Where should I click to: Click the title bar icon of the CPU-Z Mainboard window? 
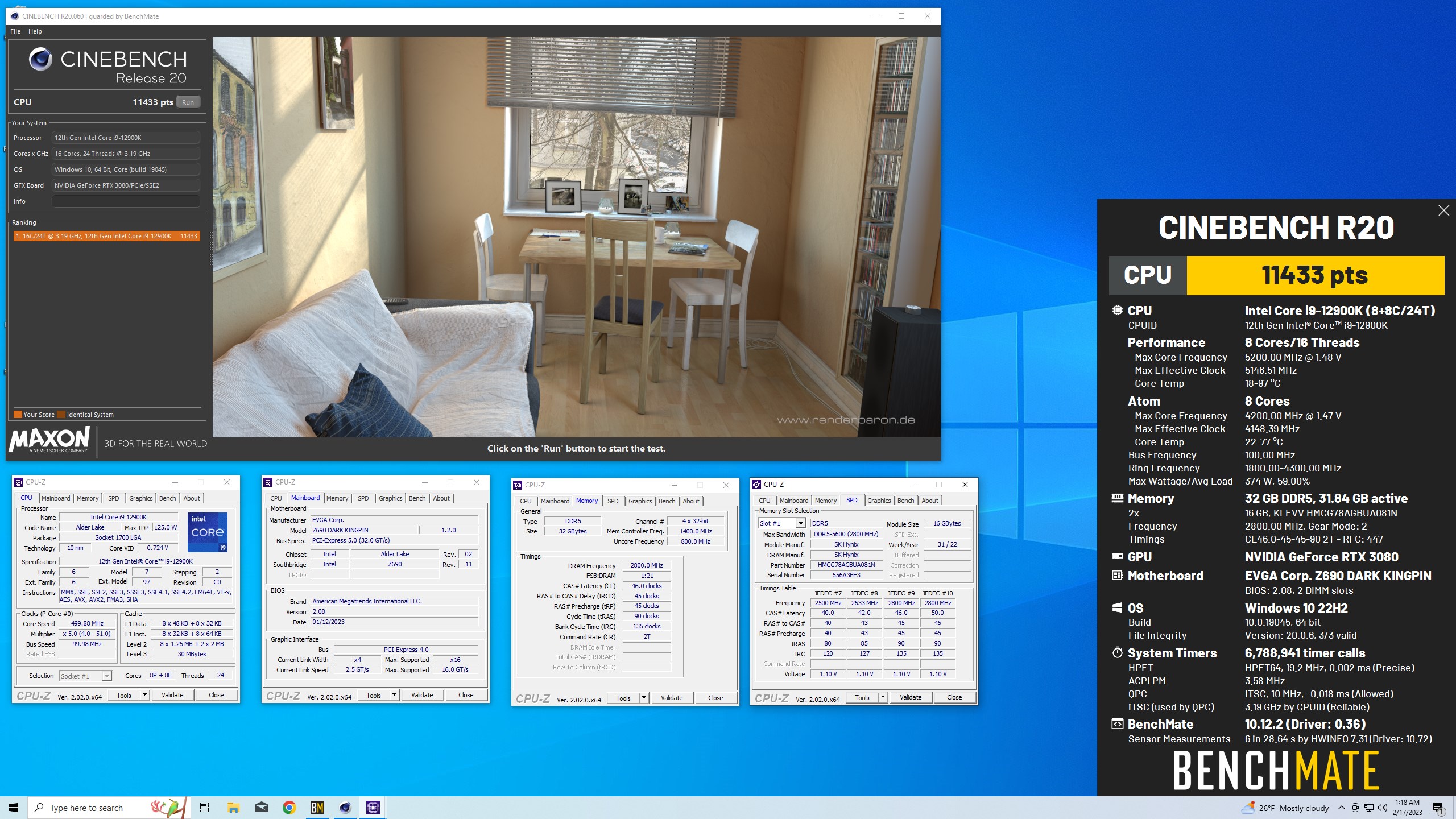(268, 482)
